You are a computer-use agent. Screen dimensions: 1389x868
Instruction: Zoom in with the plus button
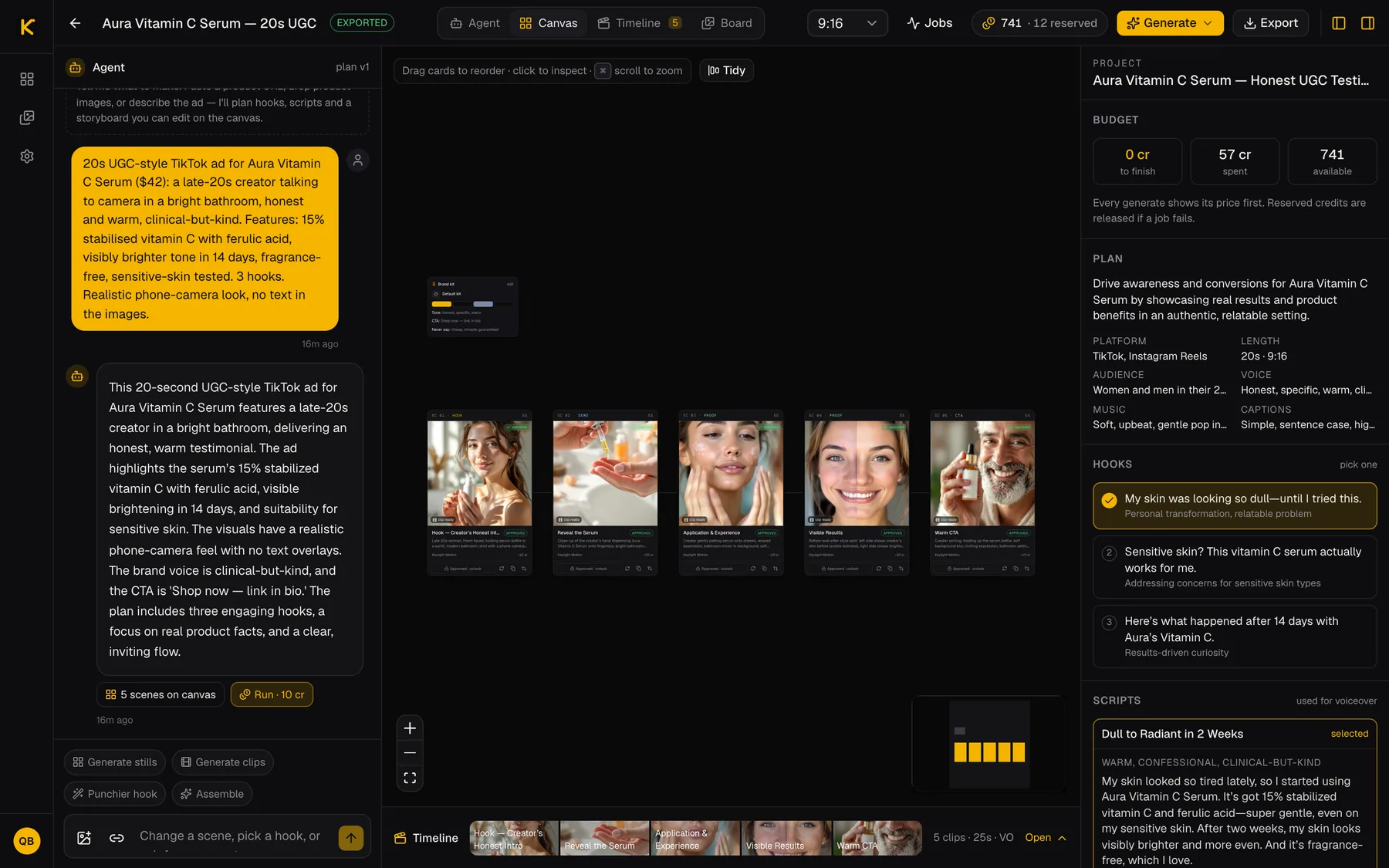coord(410,728)
